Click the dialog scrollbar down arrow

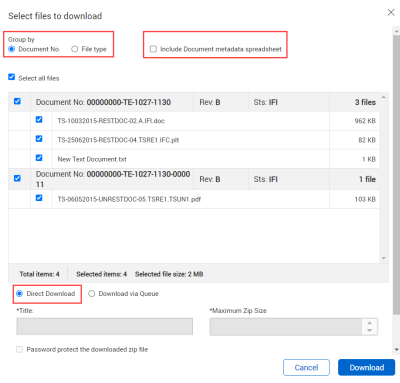(x=396, y=350)
